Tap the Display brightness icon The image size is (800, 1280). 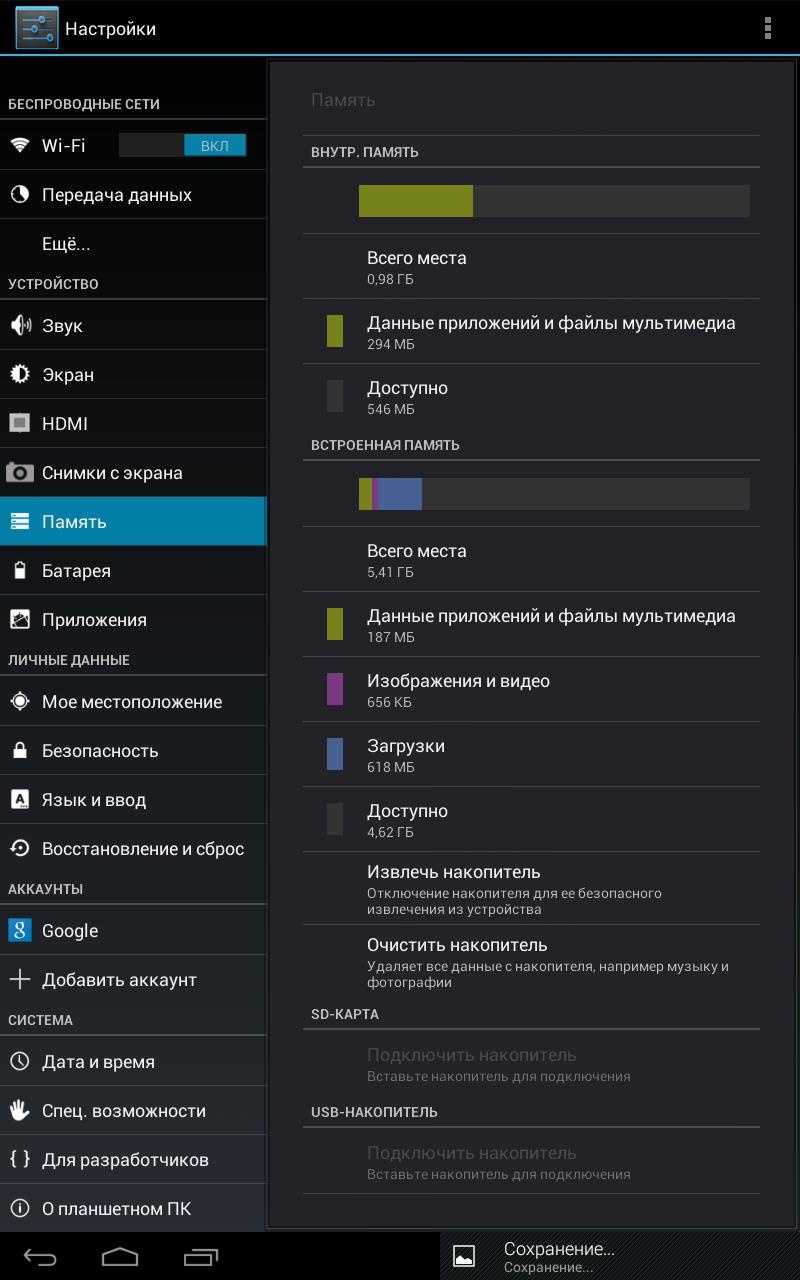click(x=20, y=375)
